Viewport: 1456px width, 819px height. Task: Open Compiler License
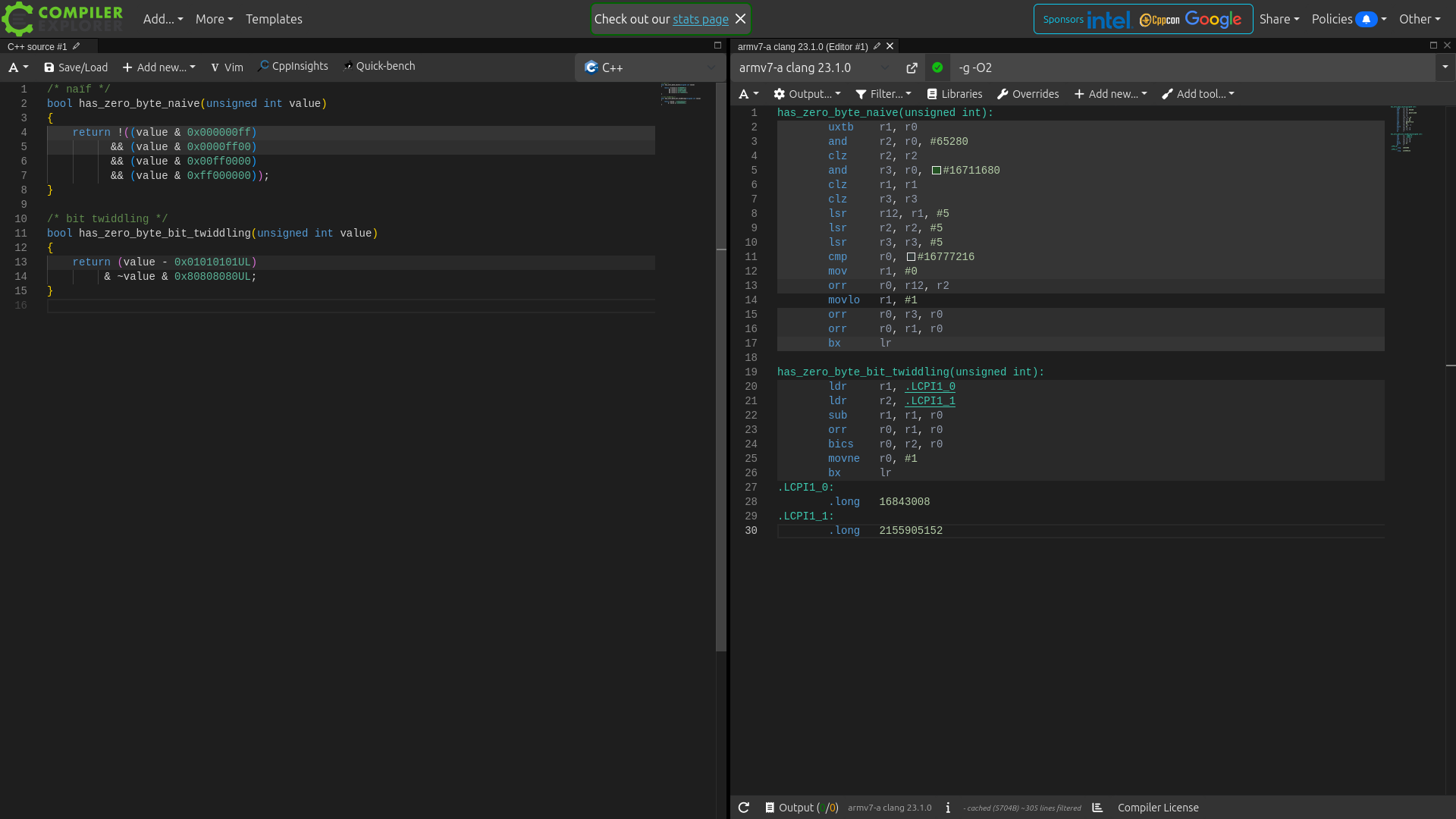click(1158, 808)
